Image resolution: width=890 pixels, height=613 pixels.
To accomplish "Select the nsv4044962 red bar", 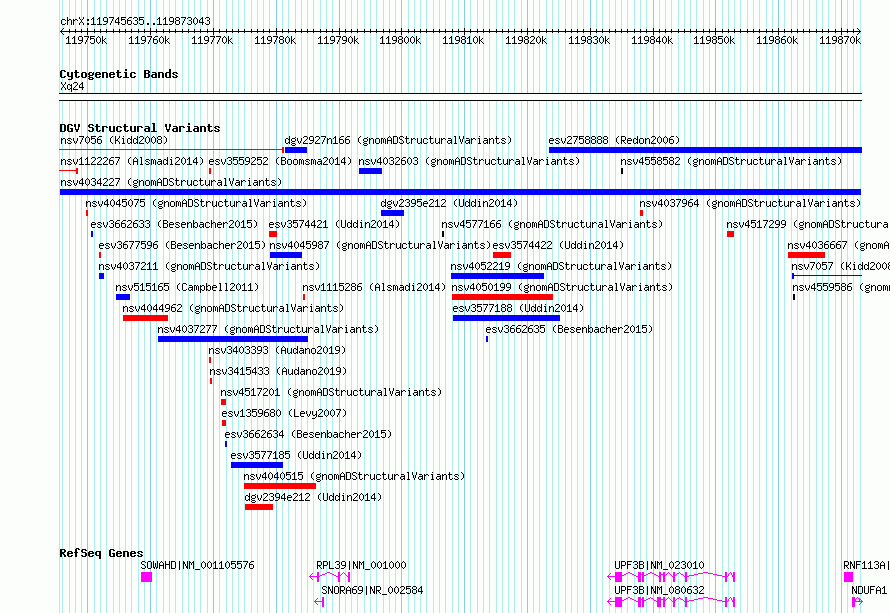I will 145,318.
